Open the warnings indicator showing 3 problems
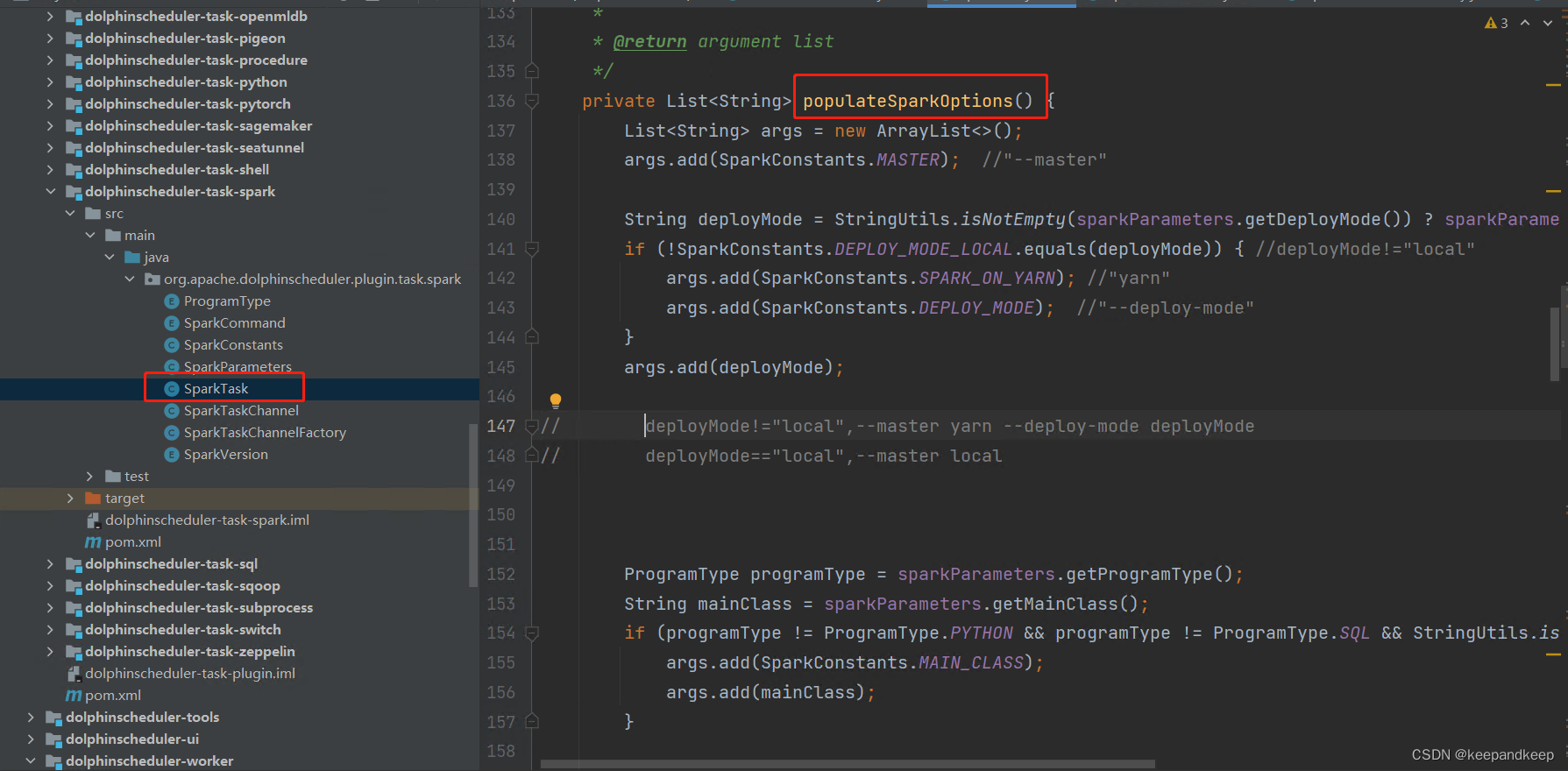Viewport: 1568px width, 771px height. pos(1496,23)
